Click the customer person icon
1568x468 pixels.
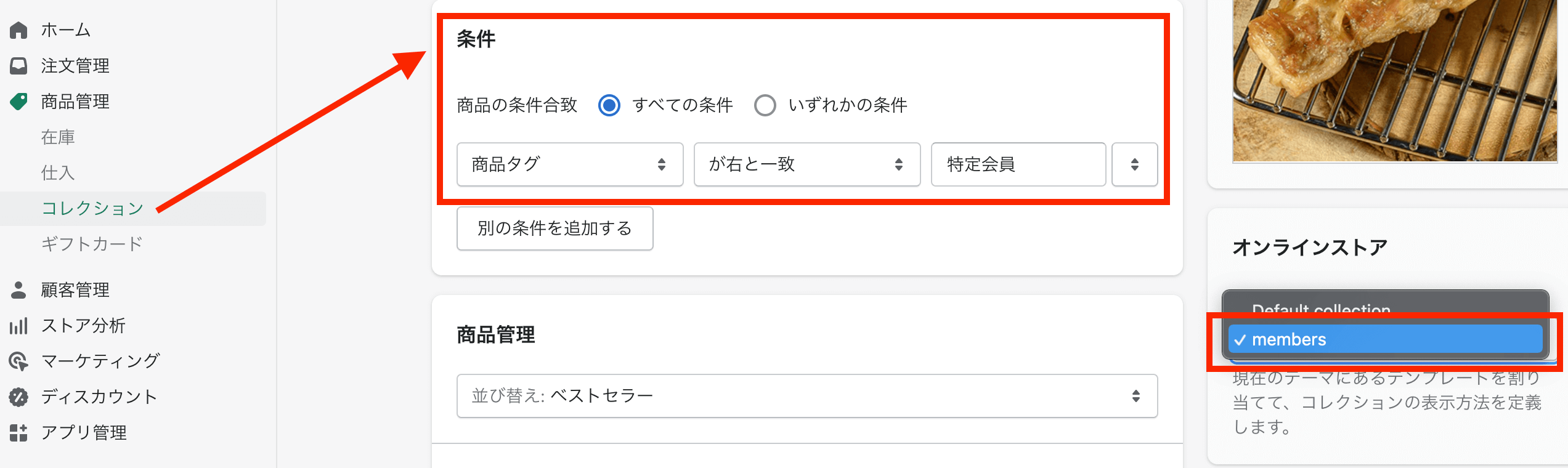click(x=18, y=290)
